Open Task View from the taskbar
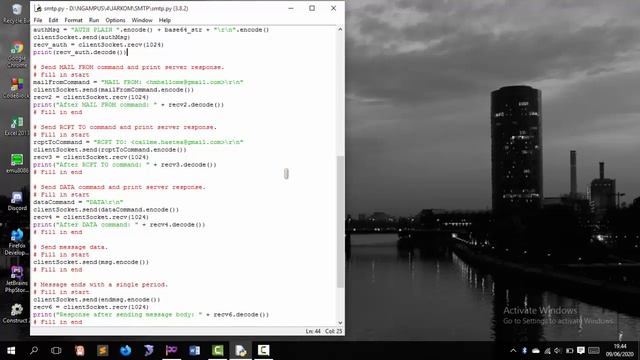 (56, 350)
